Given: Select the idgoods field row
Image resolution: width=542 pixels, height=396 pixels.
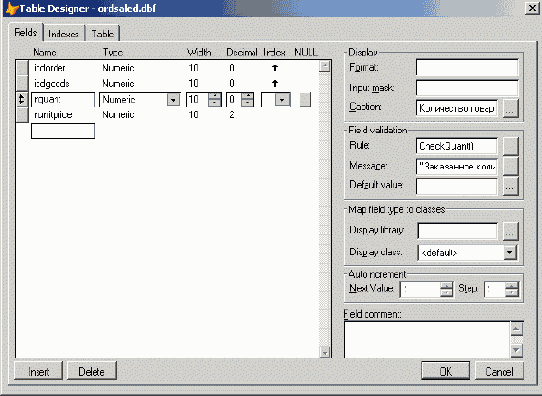Looking at the screenshot, I should click(x=168, y=83).
